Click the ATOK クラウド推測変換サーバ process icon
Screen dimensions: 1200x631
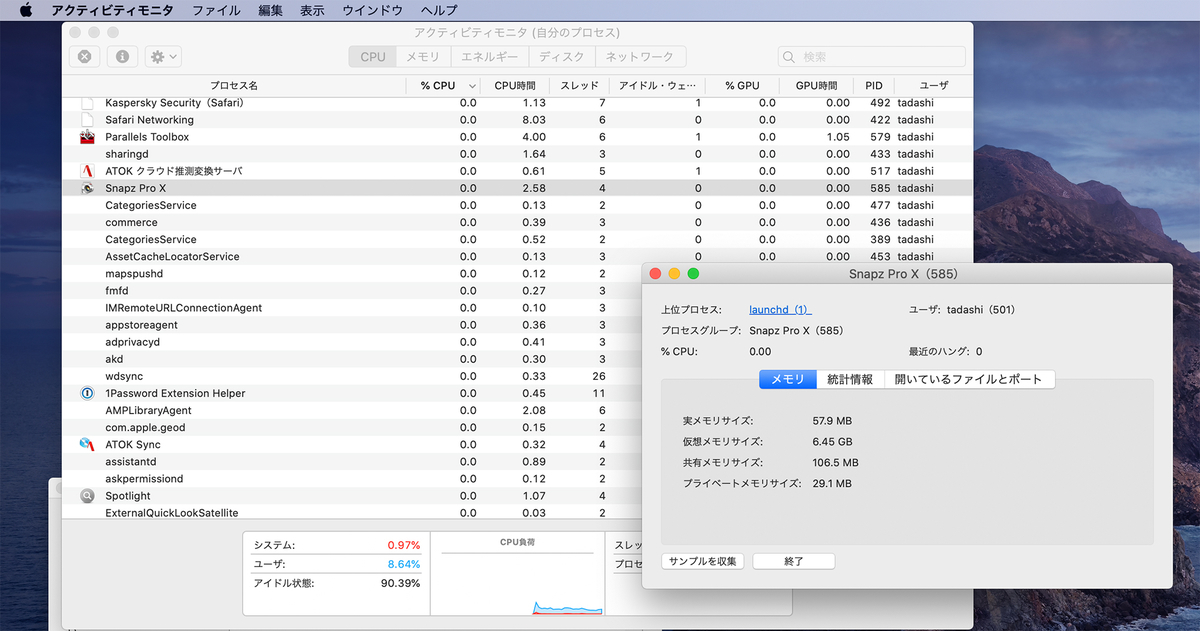click(88, 171)
